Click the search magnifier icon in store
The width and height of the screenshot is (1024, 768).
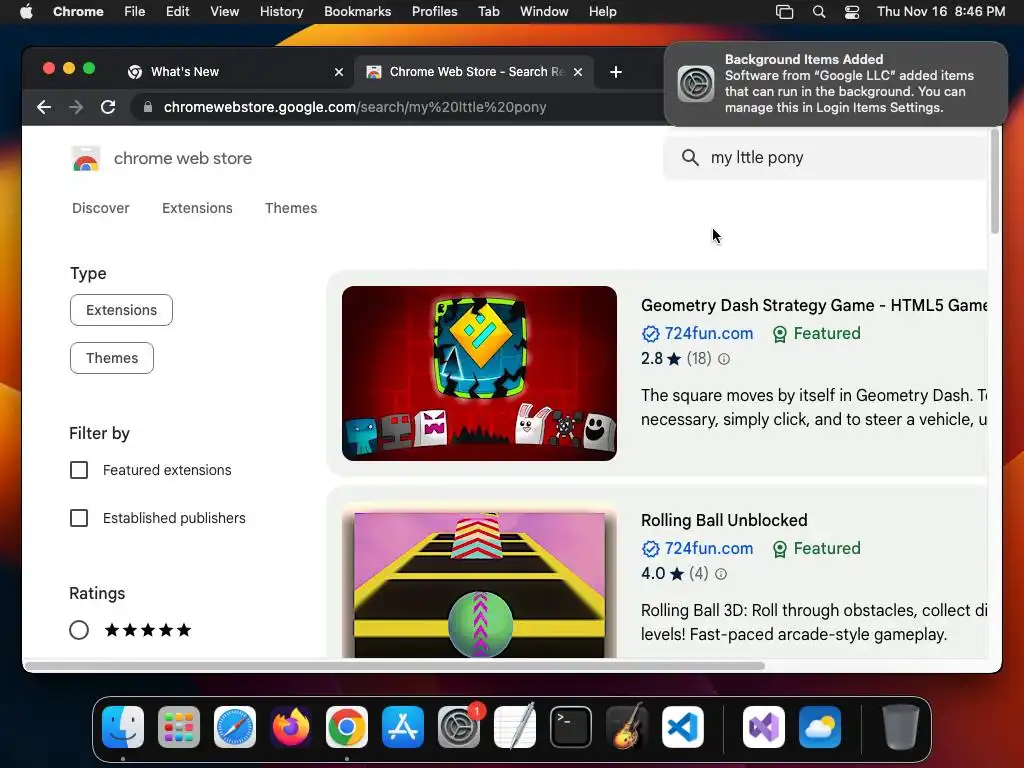tap(690, 157)
